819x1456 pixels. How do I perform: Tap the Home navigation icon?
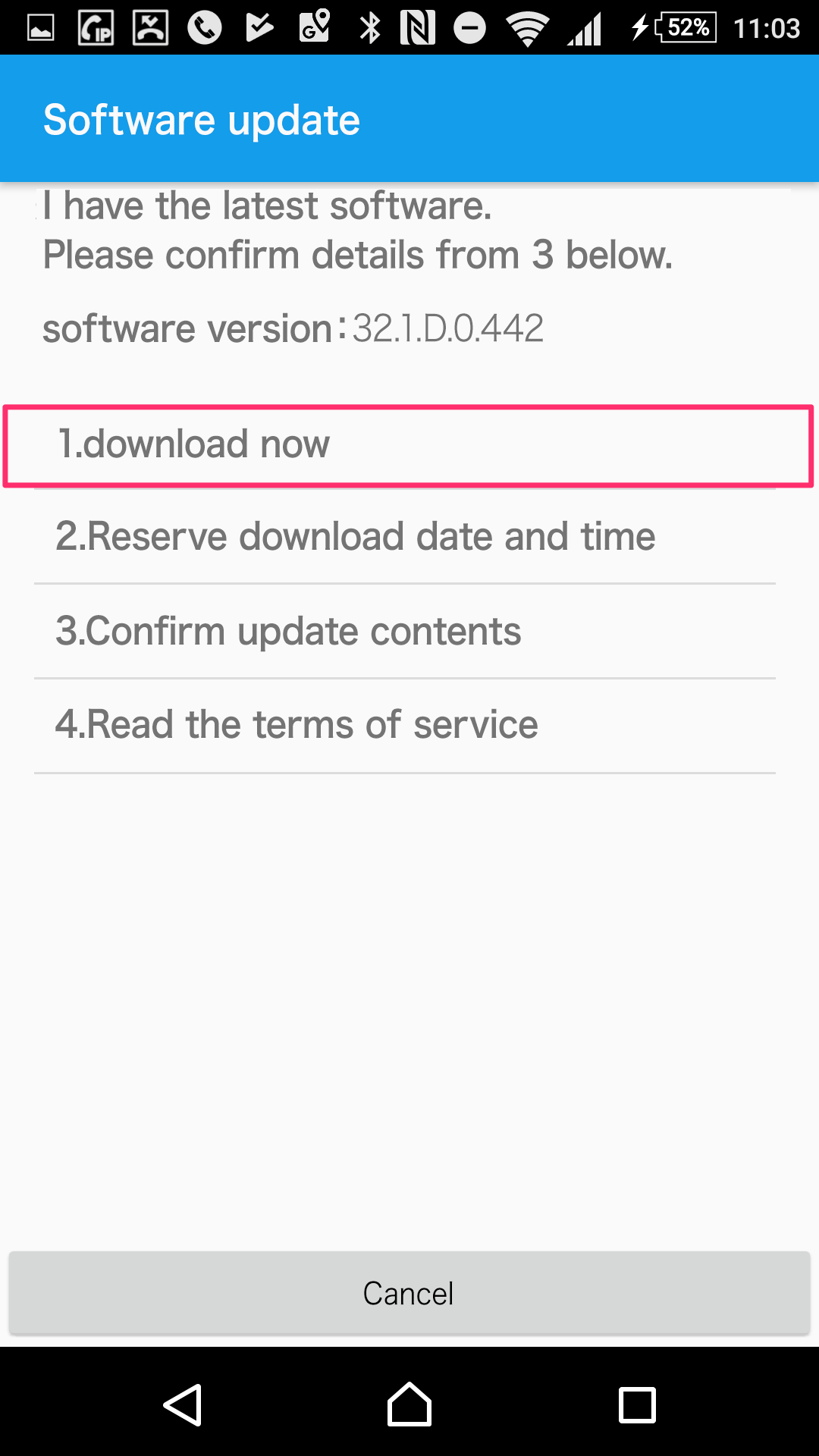[x=409, y=1404]
